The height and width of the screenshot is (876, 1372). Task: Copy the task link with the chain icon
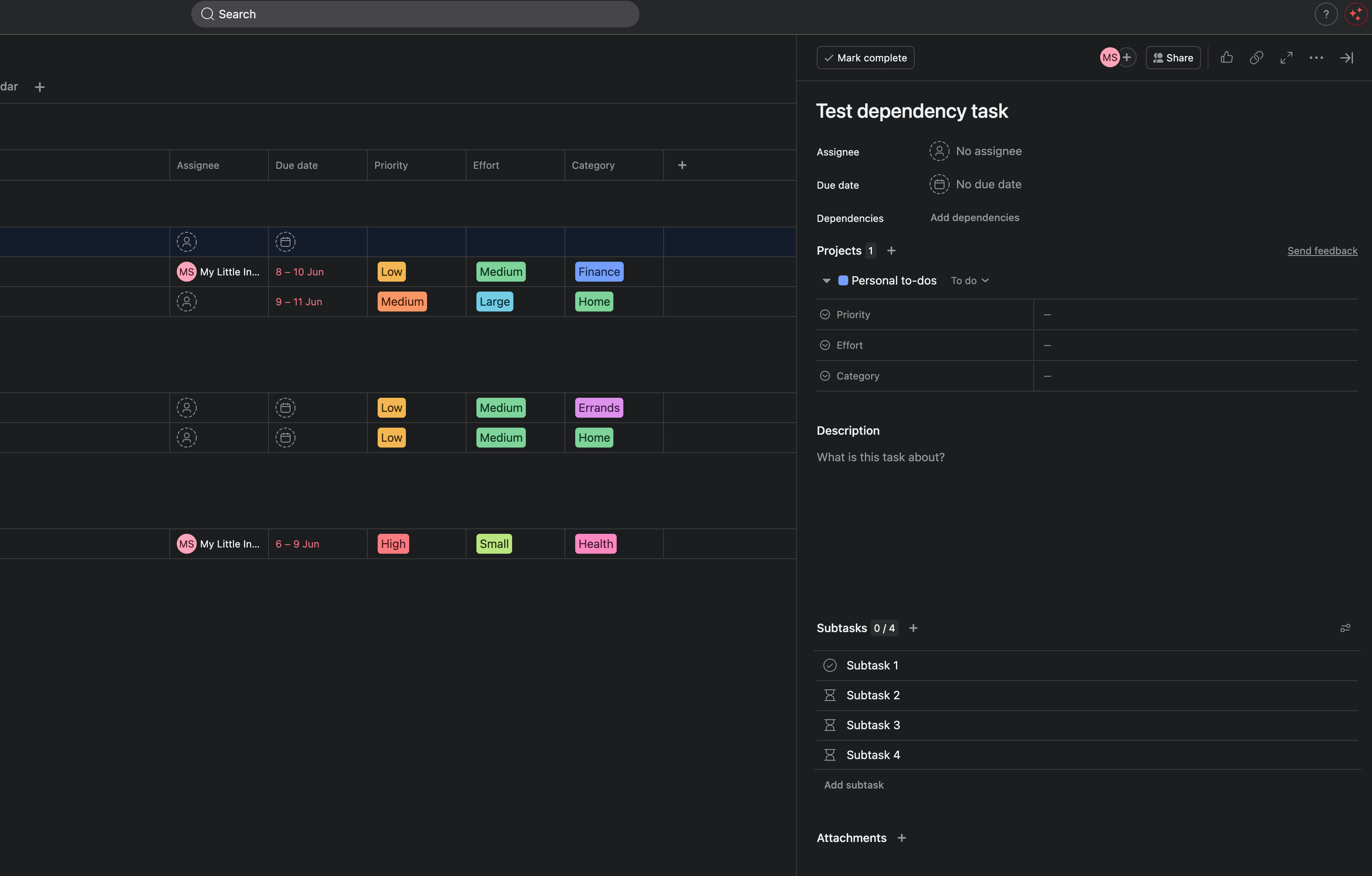tap(1256, 58)
